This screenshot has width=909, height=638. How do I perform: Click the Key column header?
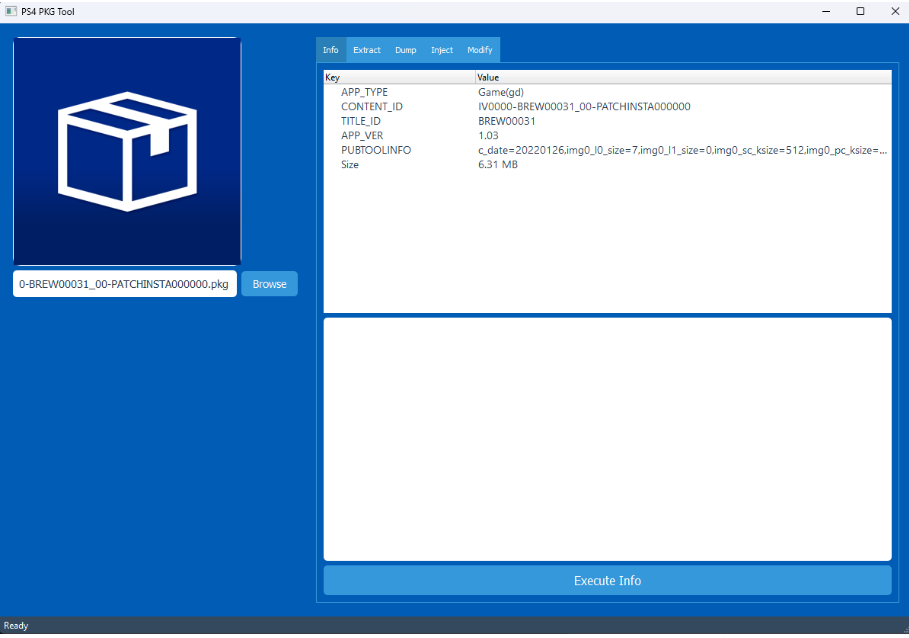click(398, 77)
